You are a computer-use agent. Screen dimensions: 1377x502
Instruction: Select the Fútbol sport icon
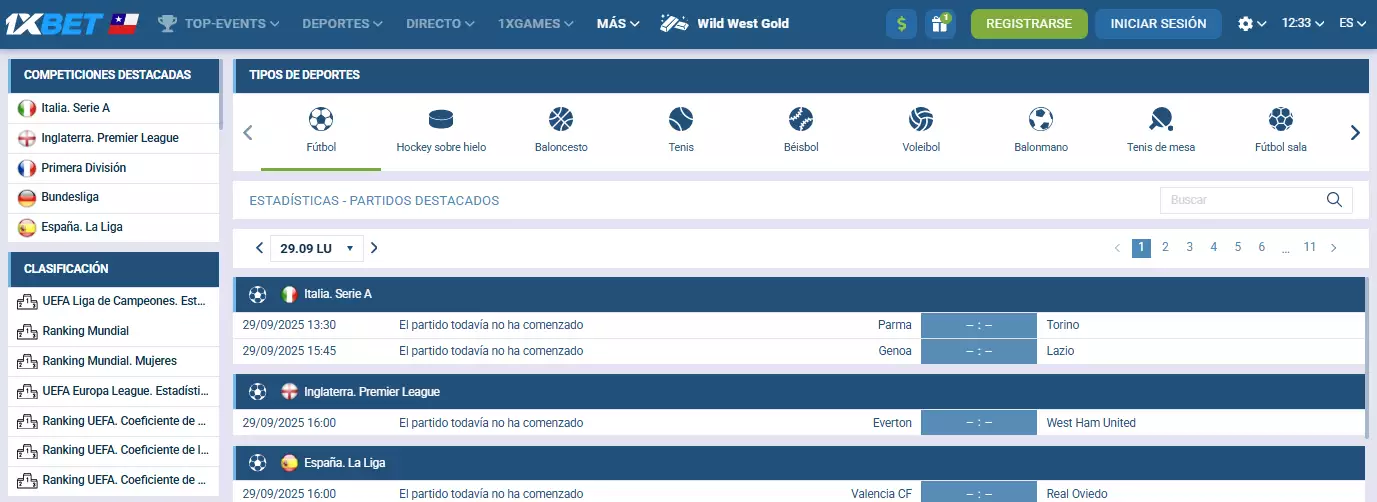[x=321, y=120]
